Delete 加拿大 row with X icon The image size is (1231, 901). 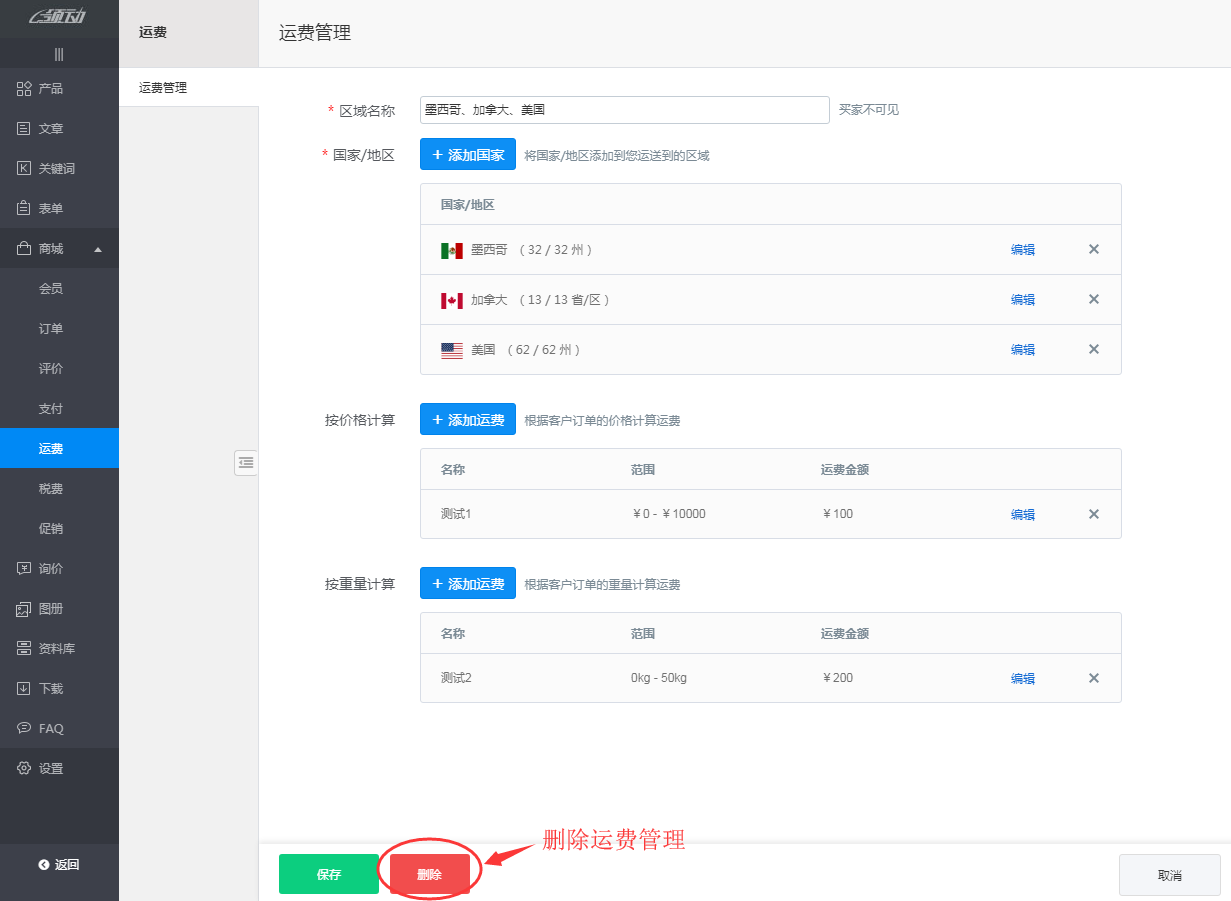[x=1093, y=300]
